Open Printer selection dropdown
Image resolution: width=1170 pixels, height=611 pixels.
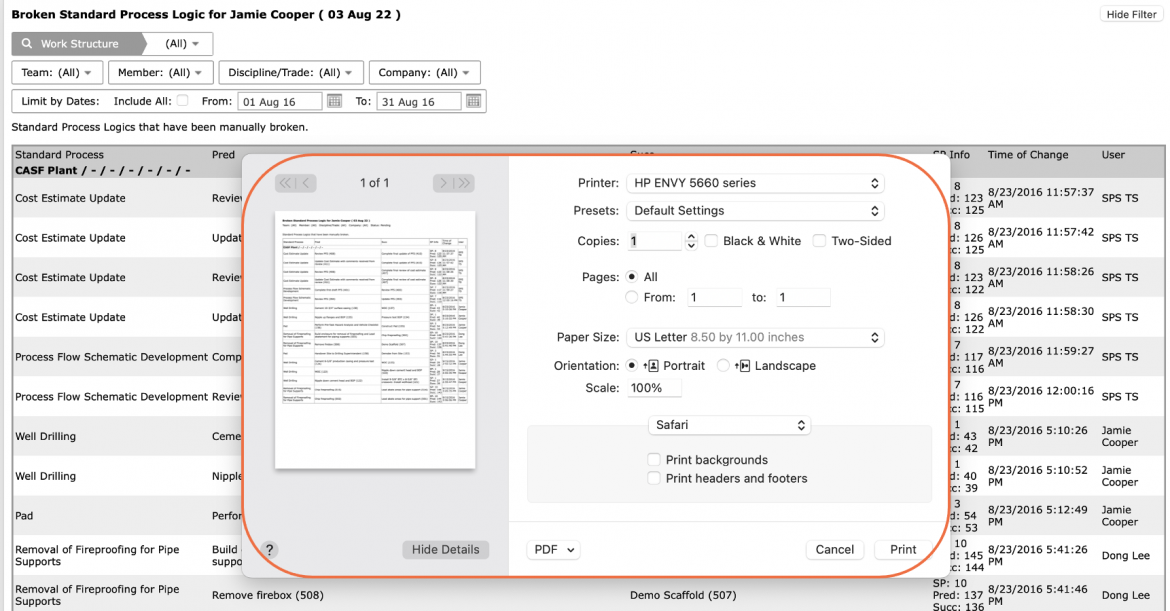(755, 183)
